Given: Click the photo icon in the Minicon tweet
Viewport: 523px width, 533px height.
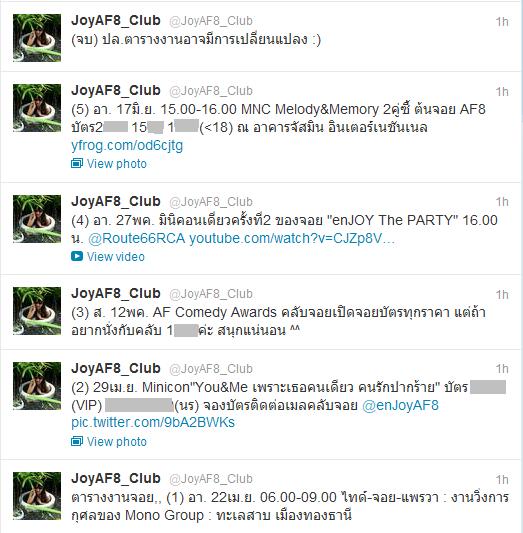Looking at the screenshot, I should tap(77, 441).
